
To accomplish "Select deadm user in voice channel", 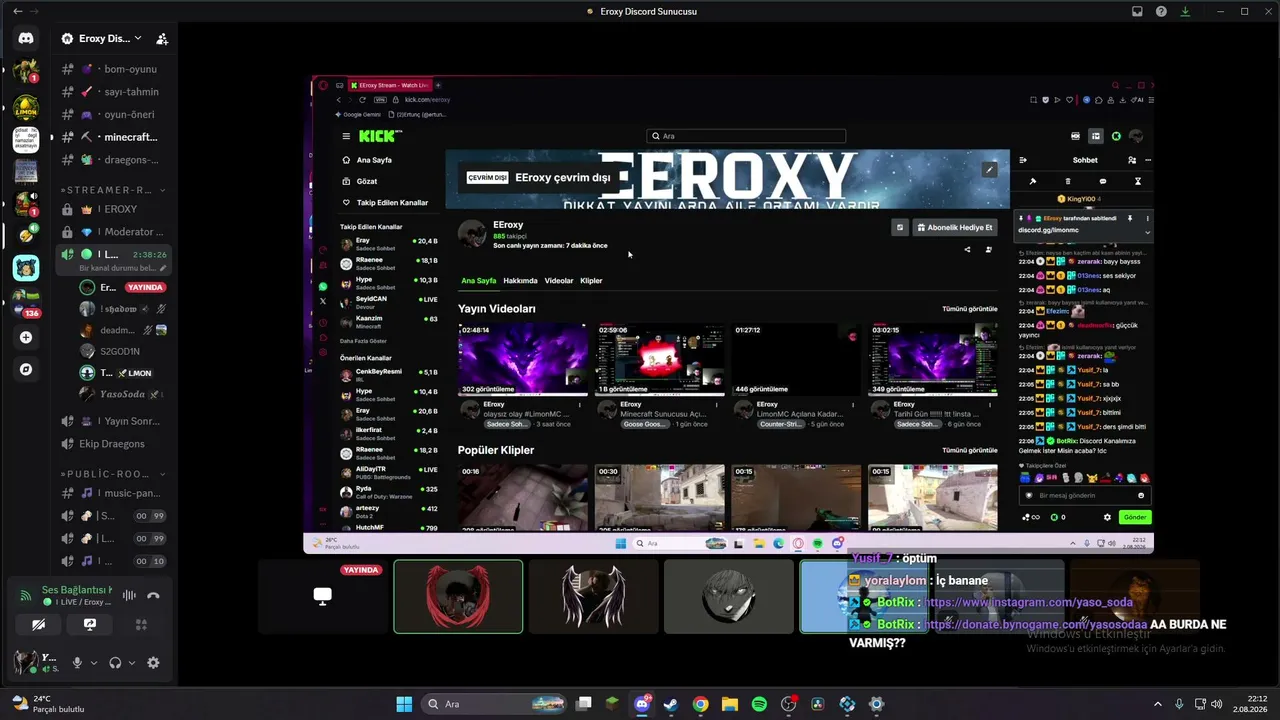I will point(122,330).
